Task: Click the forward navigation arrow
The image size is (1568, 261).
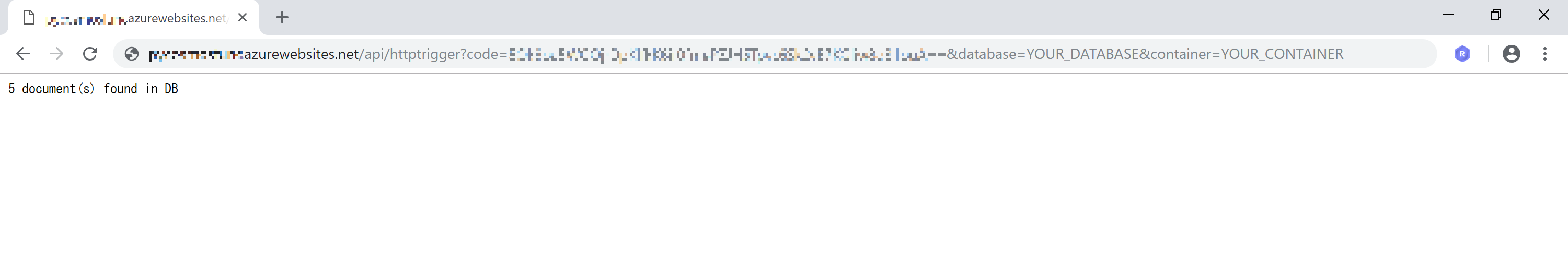Action: tap(56, 54)
